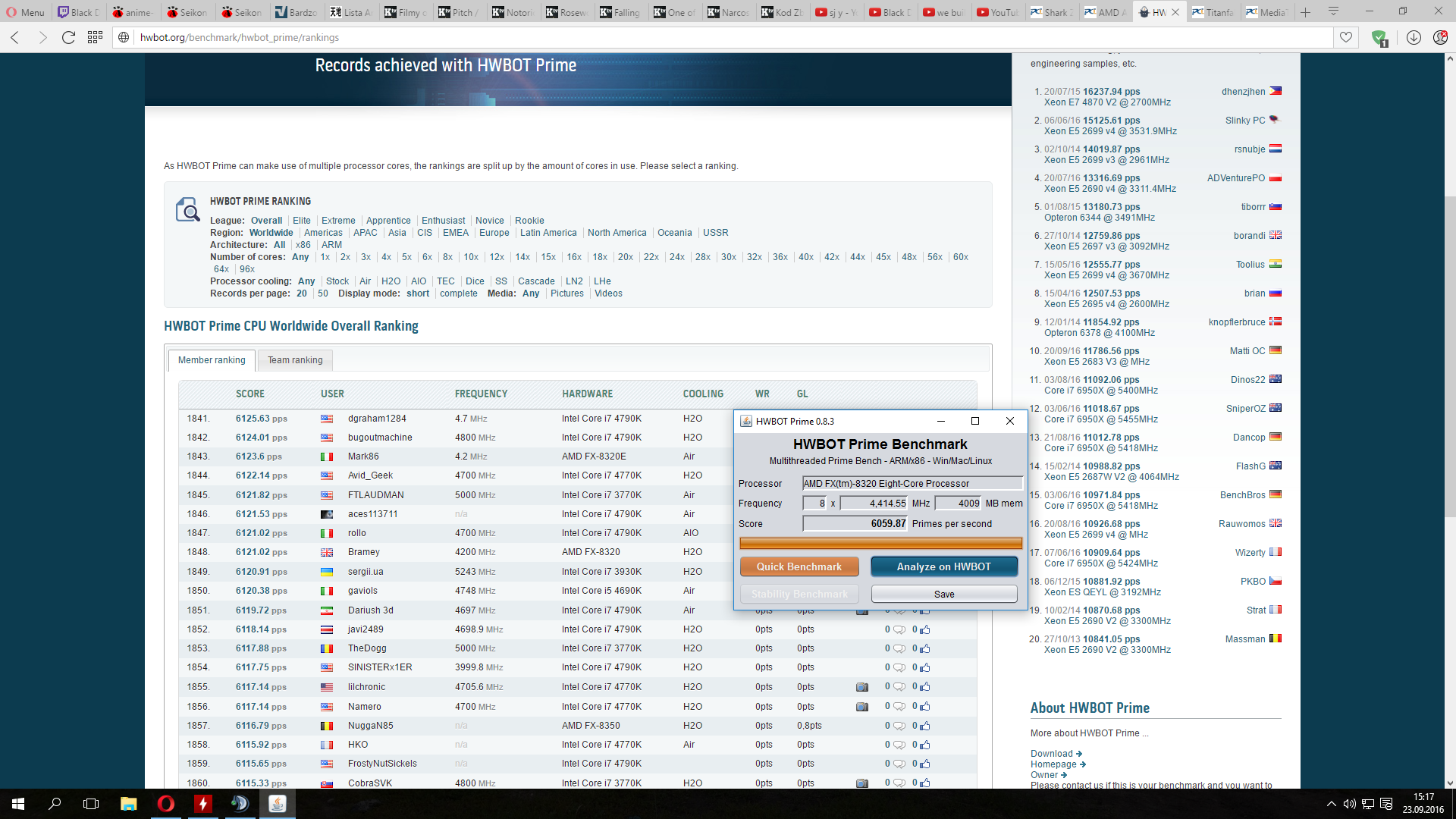Viewport: 1456px width, 819px height.
Task: Filter number of cores to 8x
Action: [447, 257]
